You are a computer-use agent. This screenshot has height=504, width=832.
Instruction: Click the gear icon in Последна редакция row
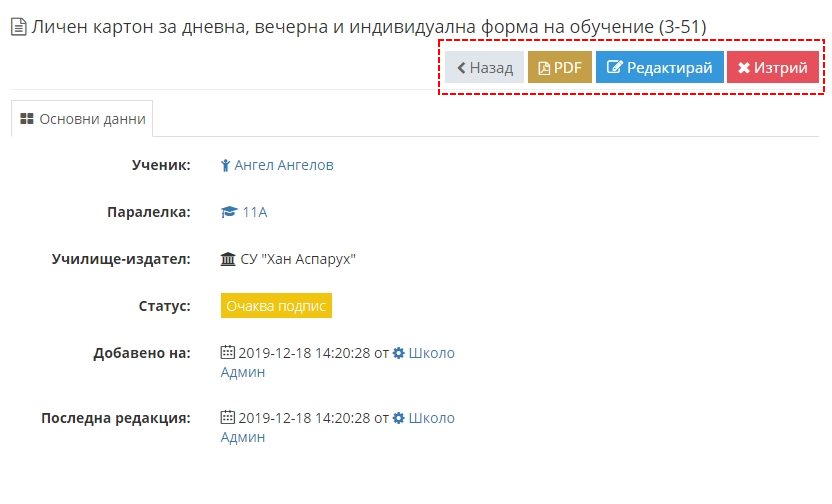click(x=398, y=418)
